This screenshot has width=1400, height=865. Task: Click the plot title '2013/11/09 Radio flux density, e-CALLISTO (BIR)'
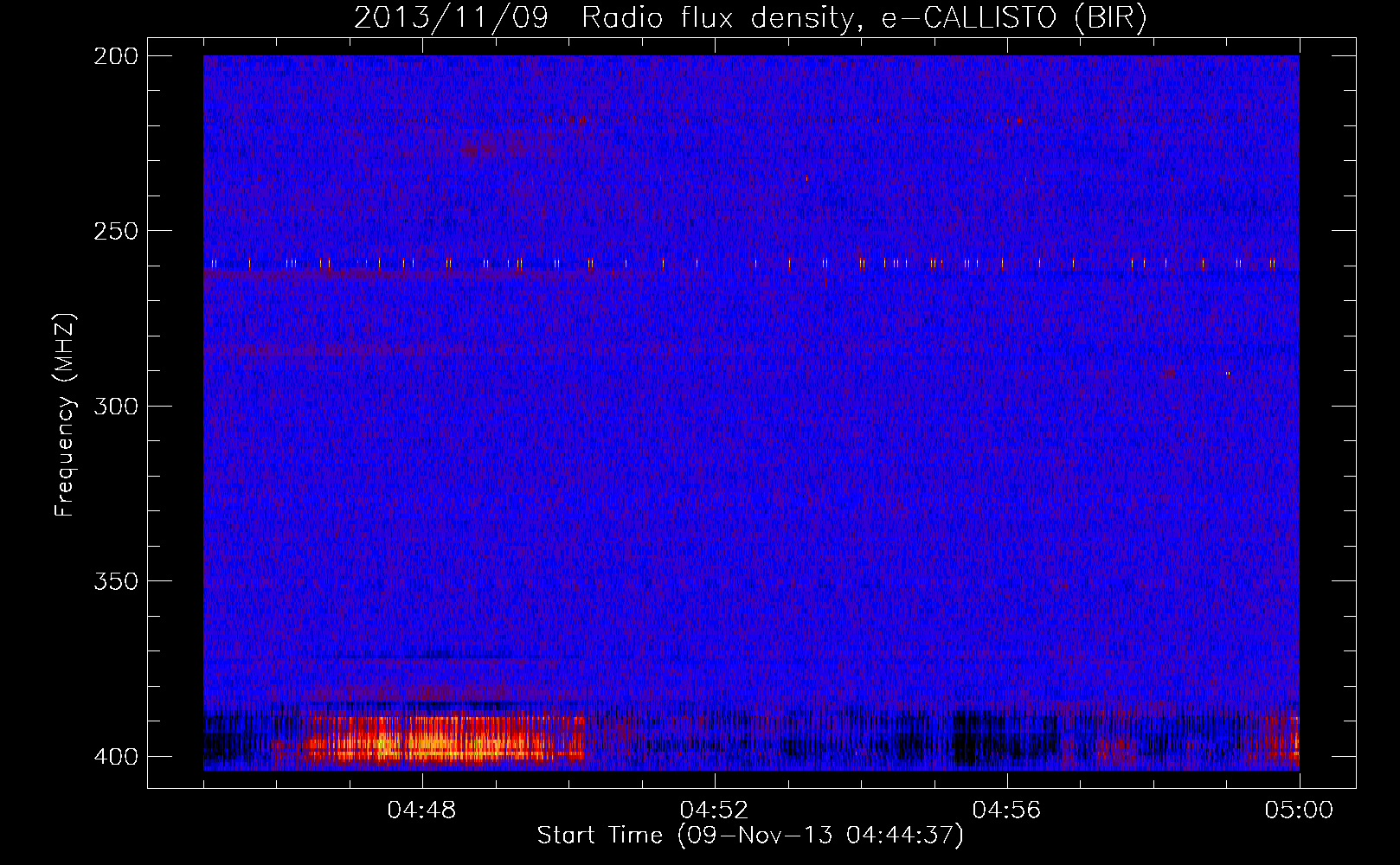750,17
